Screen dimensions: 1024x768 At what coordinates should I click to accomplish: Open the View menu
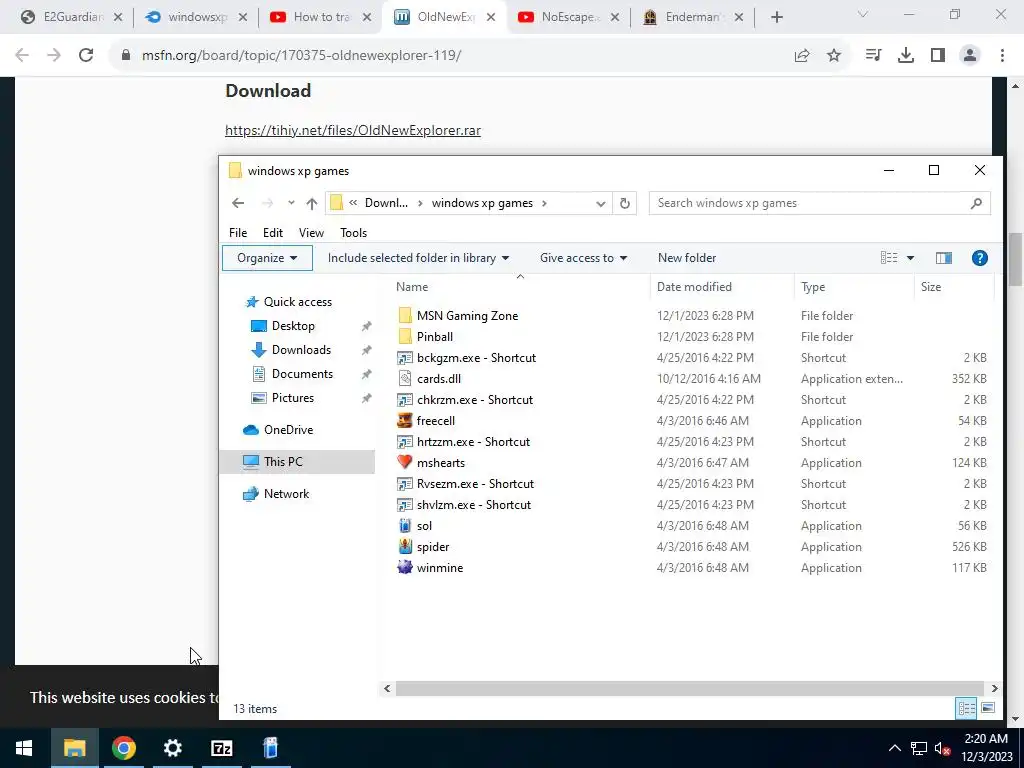tap(311, 232)
